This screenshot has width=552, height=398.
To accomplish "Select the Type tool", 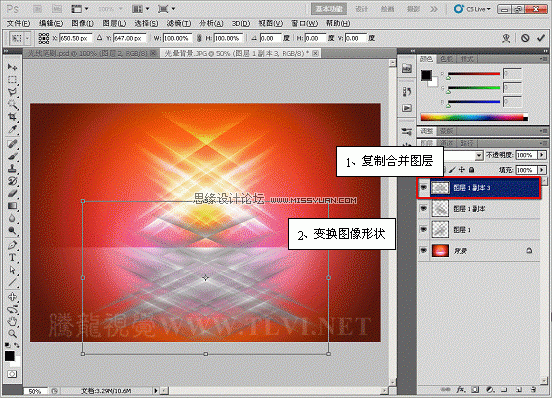I will [x=12, y=258].
